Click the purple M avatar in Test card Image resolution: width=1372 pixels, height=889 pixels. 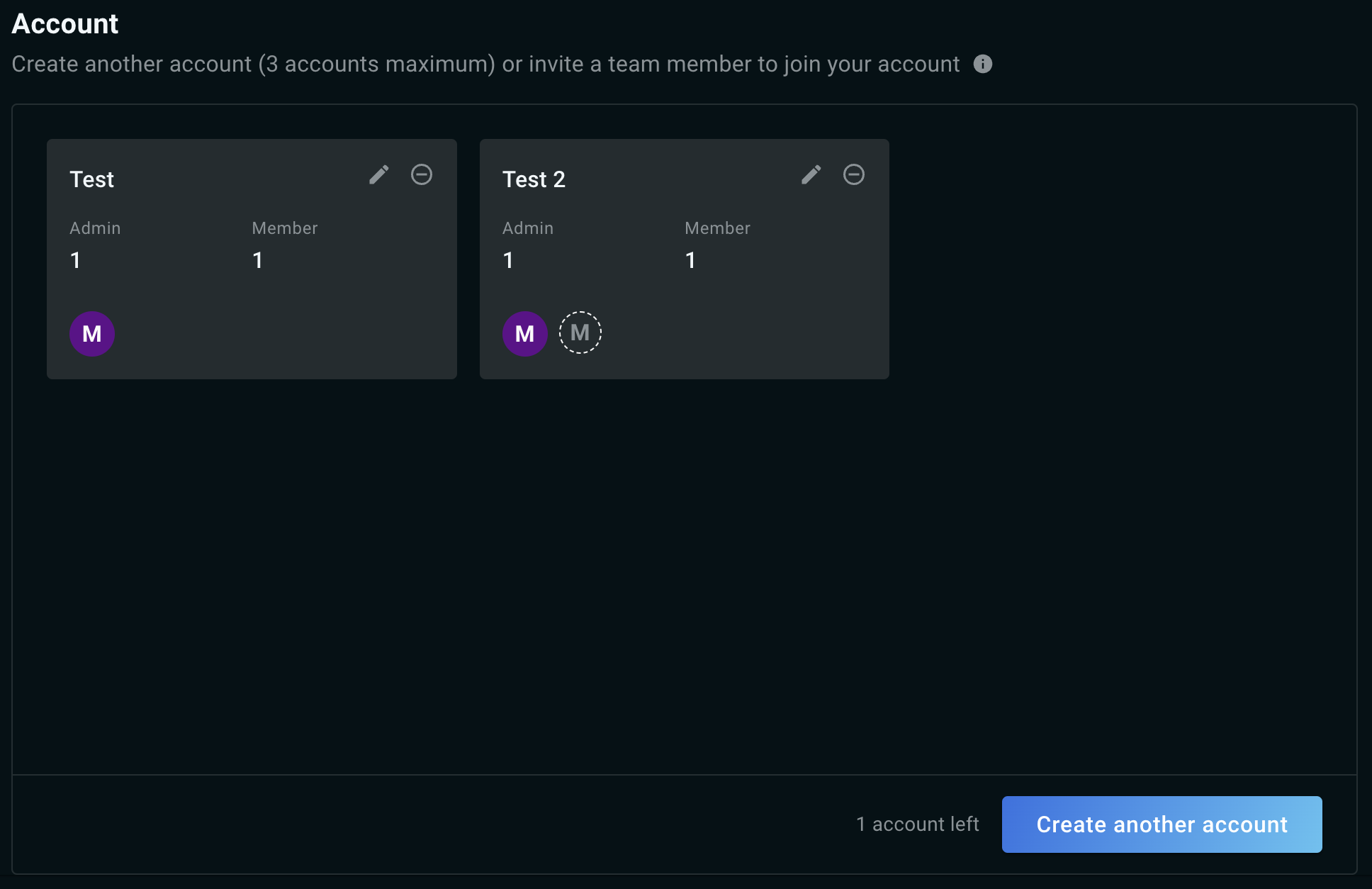(92, 334)
